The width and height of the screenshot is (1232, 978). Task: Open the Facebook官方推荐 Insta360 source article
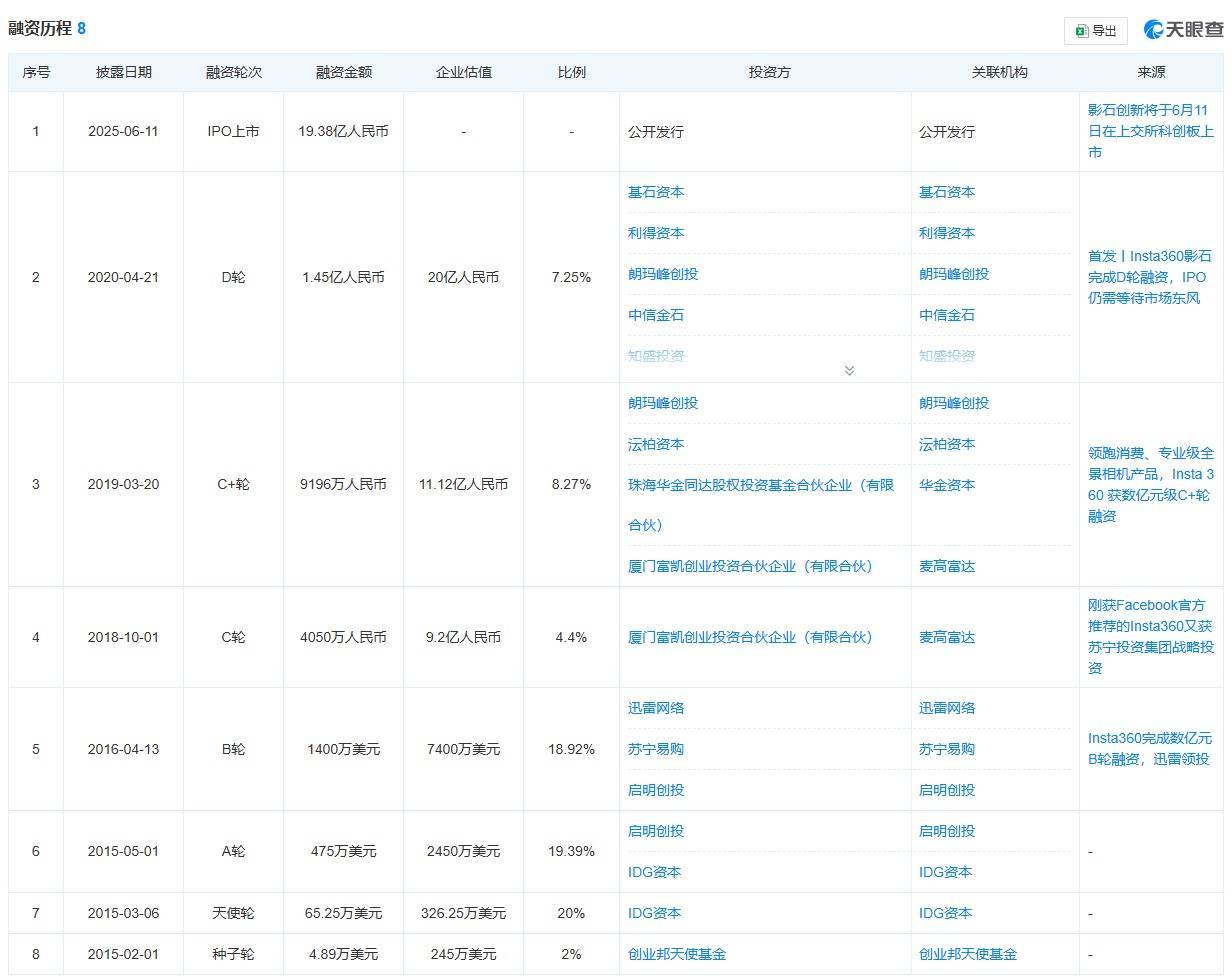pos(1149,636)
